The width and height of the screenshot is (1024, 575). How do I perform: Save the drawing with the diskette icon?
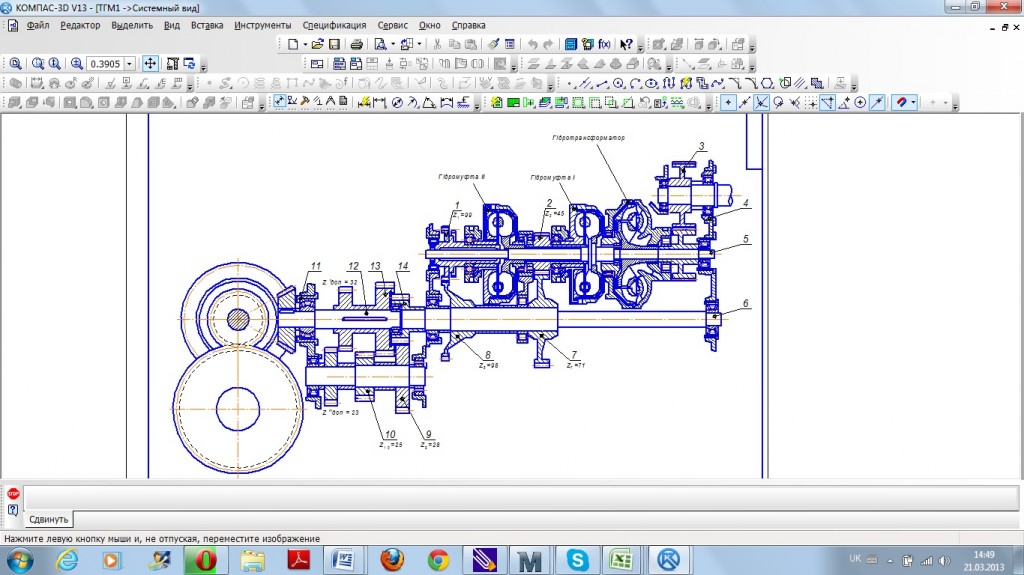(334, 44)
